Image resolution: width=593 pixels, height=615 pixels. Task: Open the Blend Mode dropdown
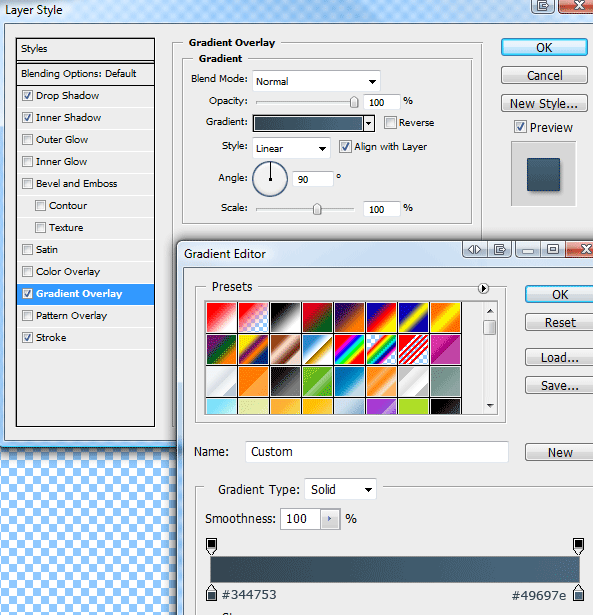tap(316, 81)
